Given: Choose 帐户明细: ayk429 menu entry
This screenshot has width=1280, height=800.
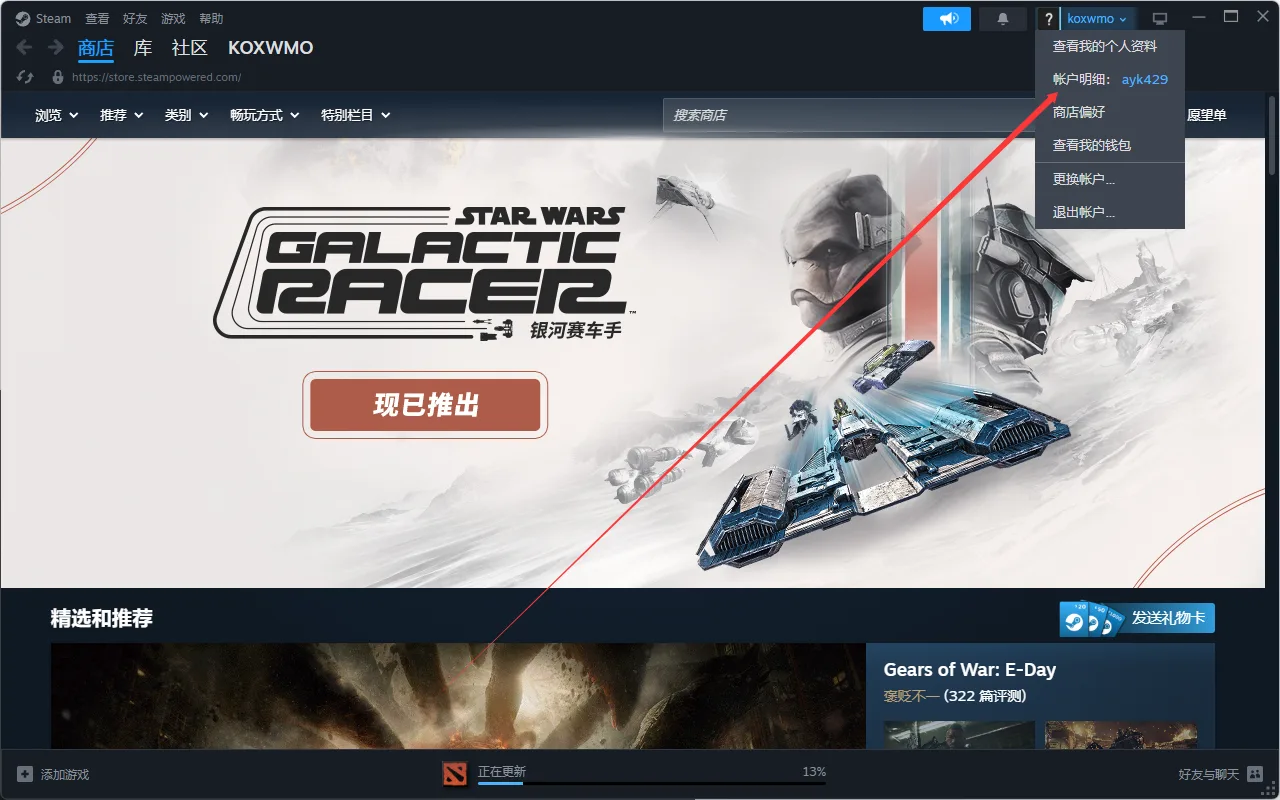Looking at the screenshot, I should (1110, 79).
